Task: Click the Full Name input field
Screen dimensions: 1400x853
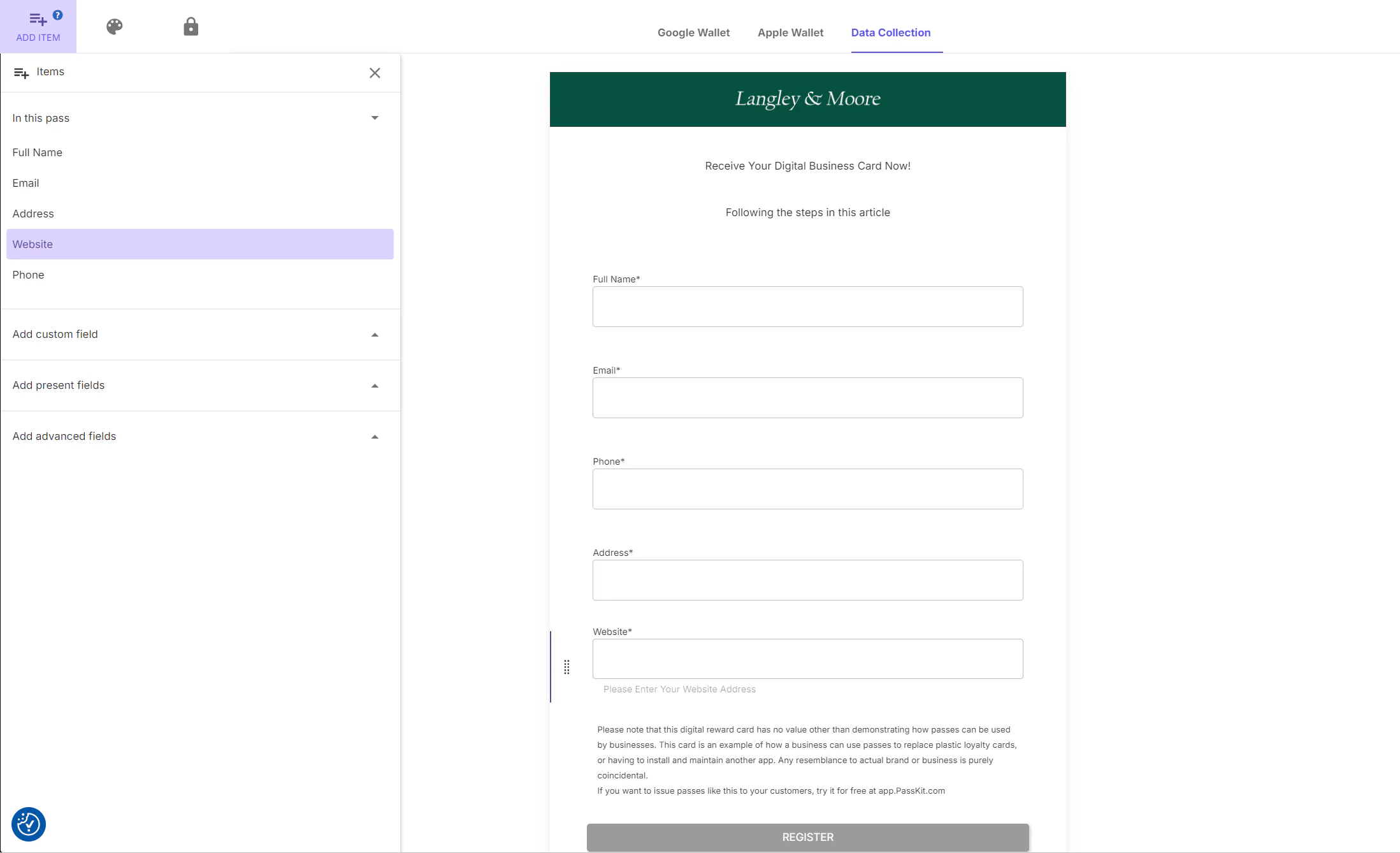Action: coord(807,307)
